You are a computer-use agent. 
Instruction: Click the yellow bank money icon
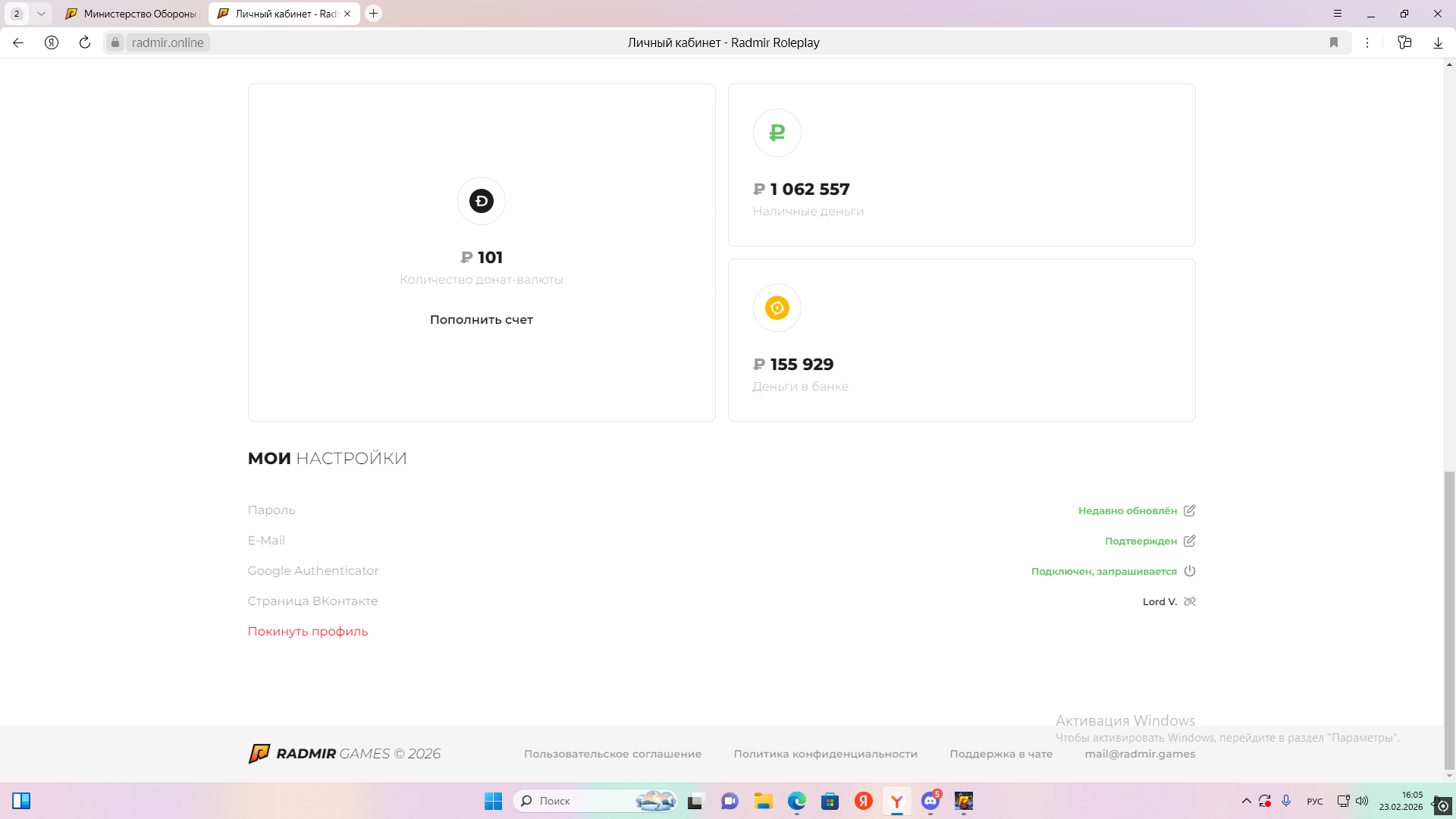[x=777, y=308]
